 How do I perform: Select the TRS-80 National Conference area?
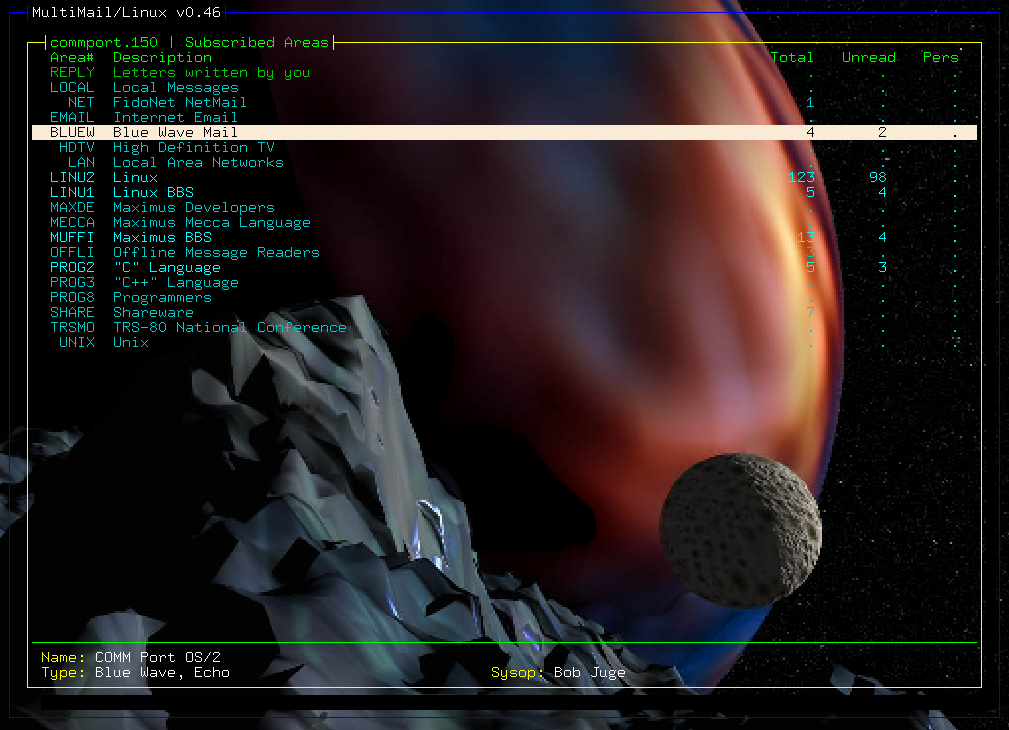click(x=229, y=327)
